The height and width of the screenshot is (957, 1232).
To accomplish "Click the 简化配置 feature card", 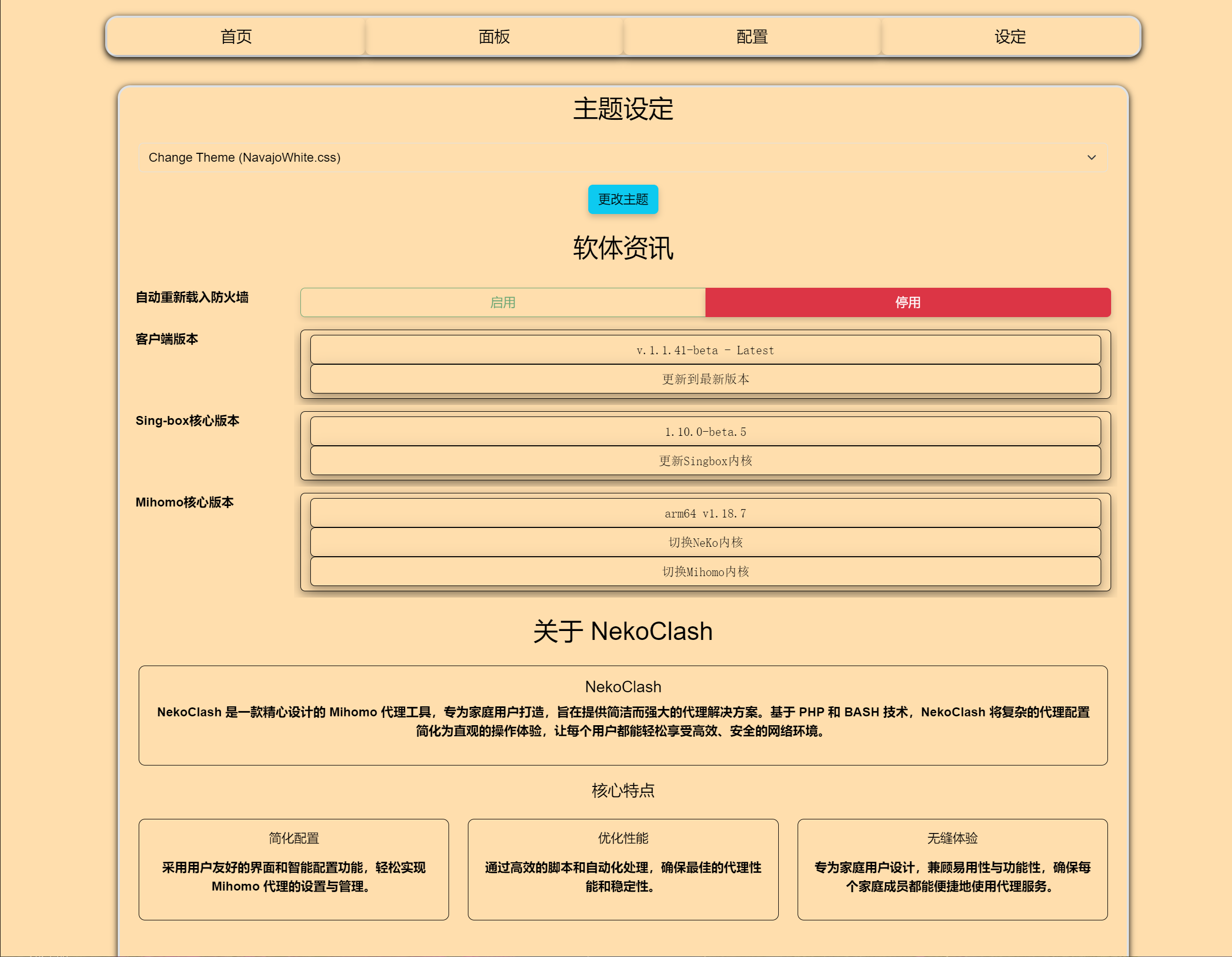I will point(293,870).
